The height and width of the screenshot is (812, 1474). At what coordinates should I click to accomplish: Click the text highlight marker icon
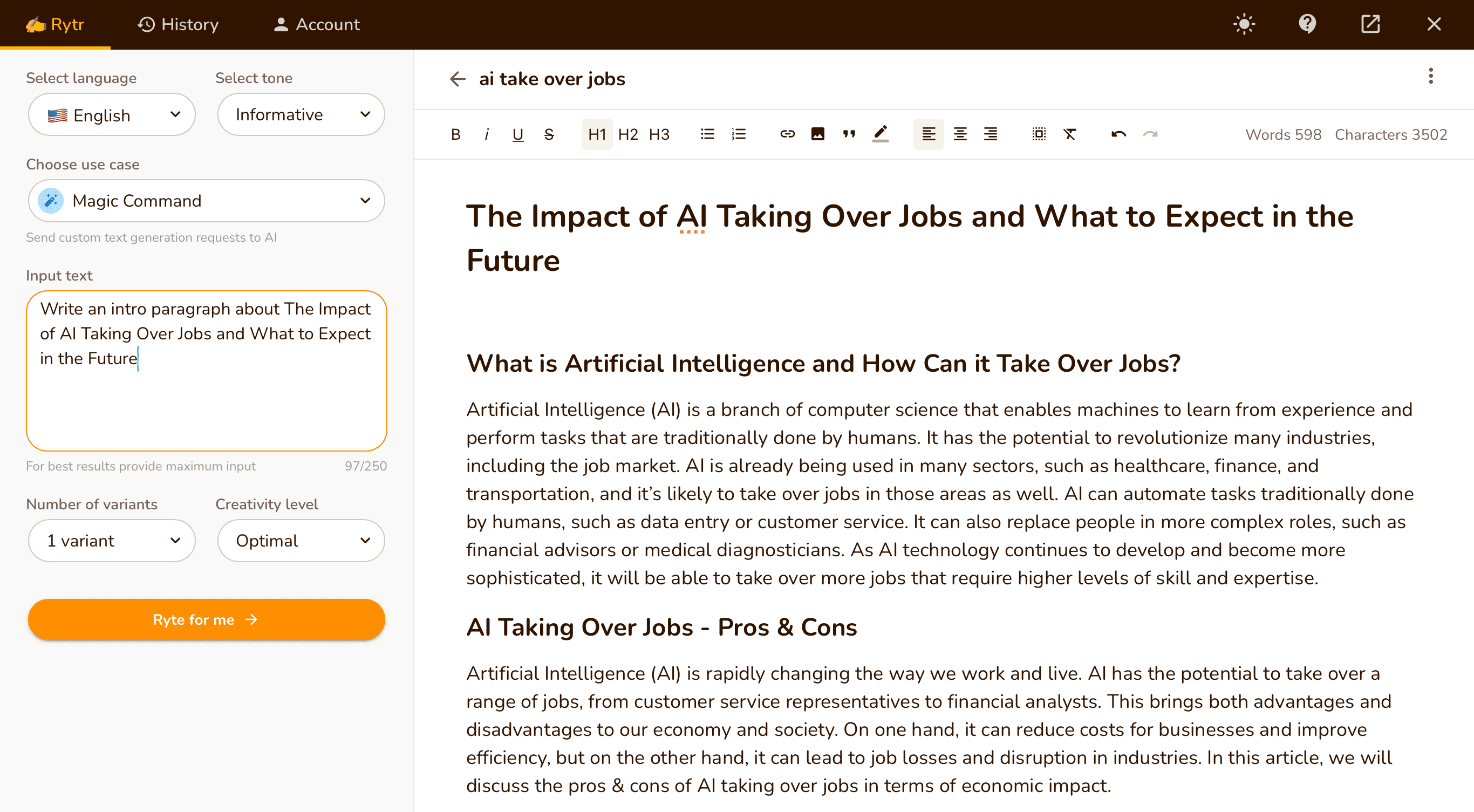(880, 134)
